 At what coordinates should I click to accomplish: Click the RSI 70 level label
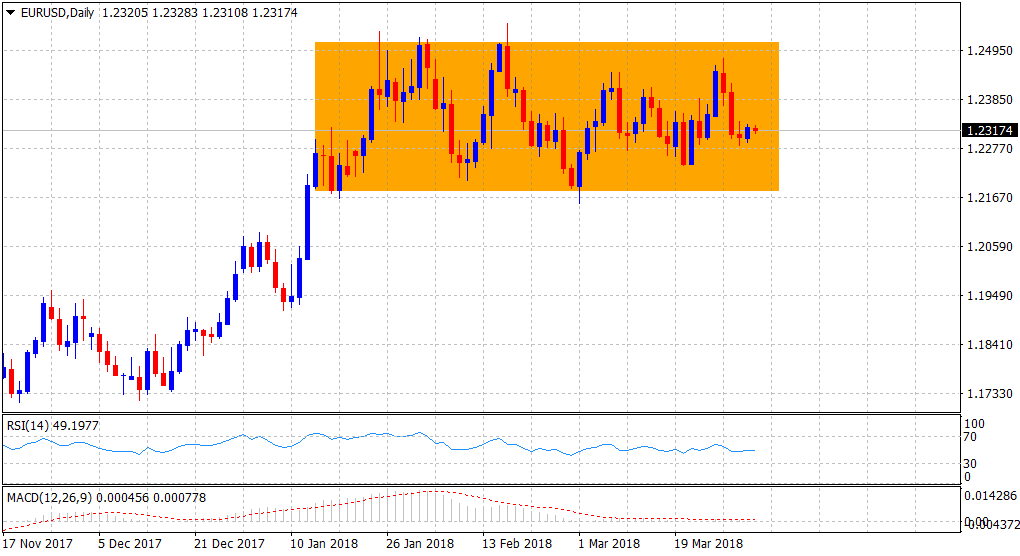pyautogui.click(x=970, y=437)
